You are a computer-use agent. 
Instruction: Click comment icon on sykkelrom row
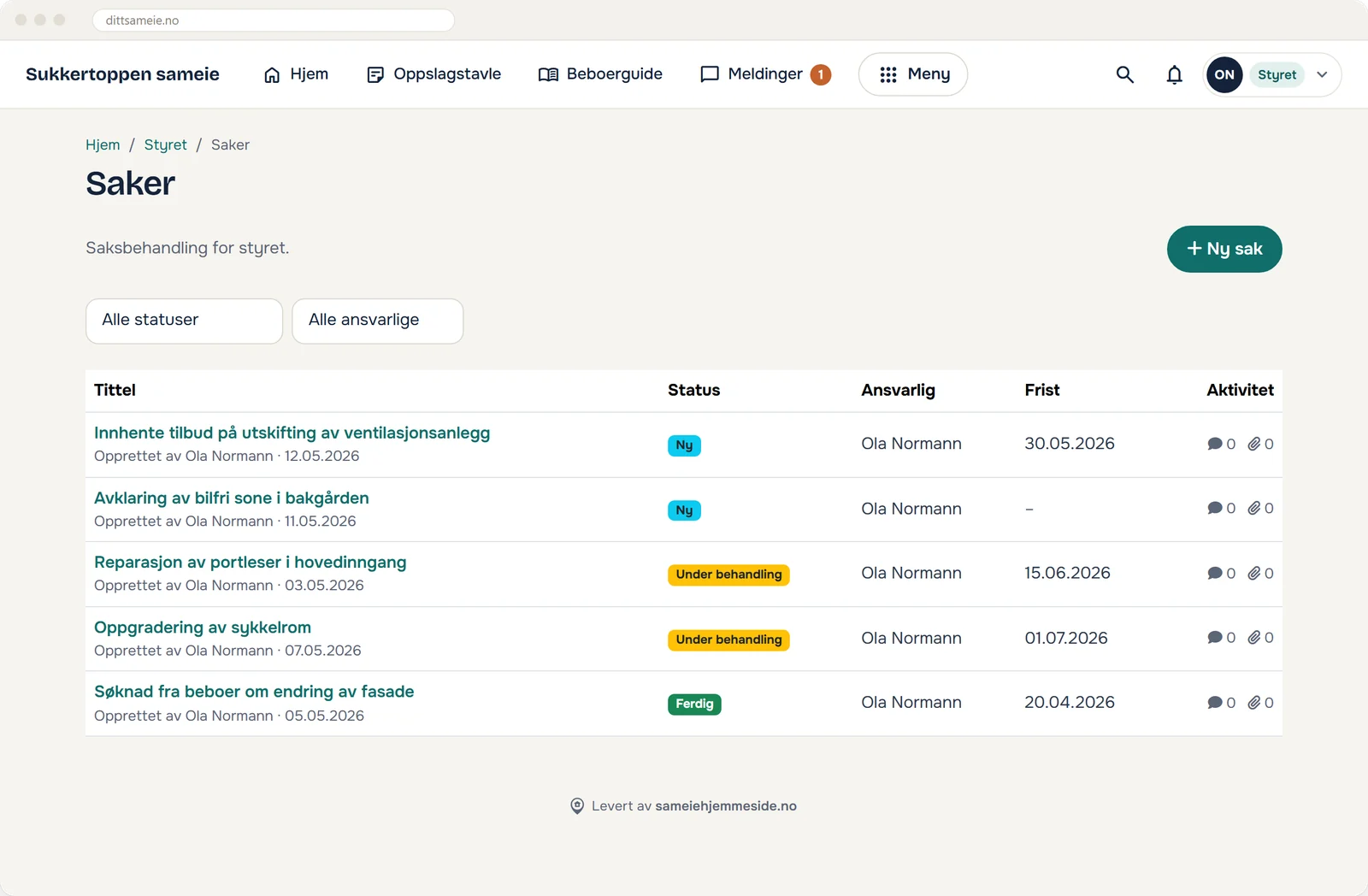(x=1215, y=637)
